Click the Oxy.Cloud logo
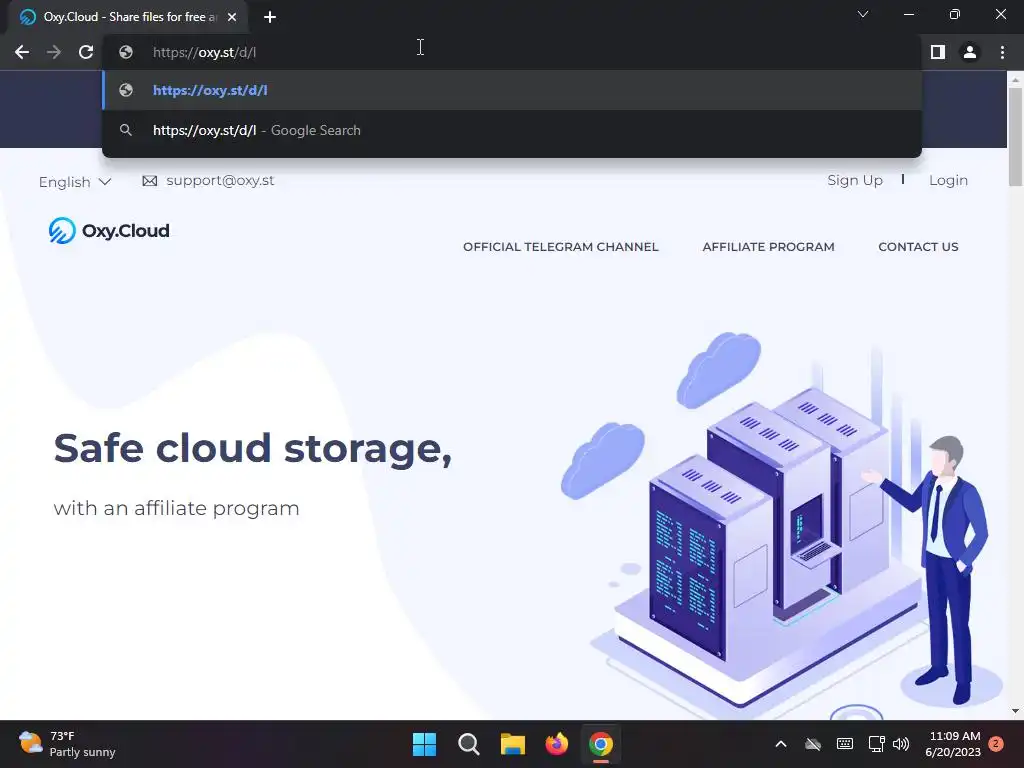1024x768 pixels. 109,231
